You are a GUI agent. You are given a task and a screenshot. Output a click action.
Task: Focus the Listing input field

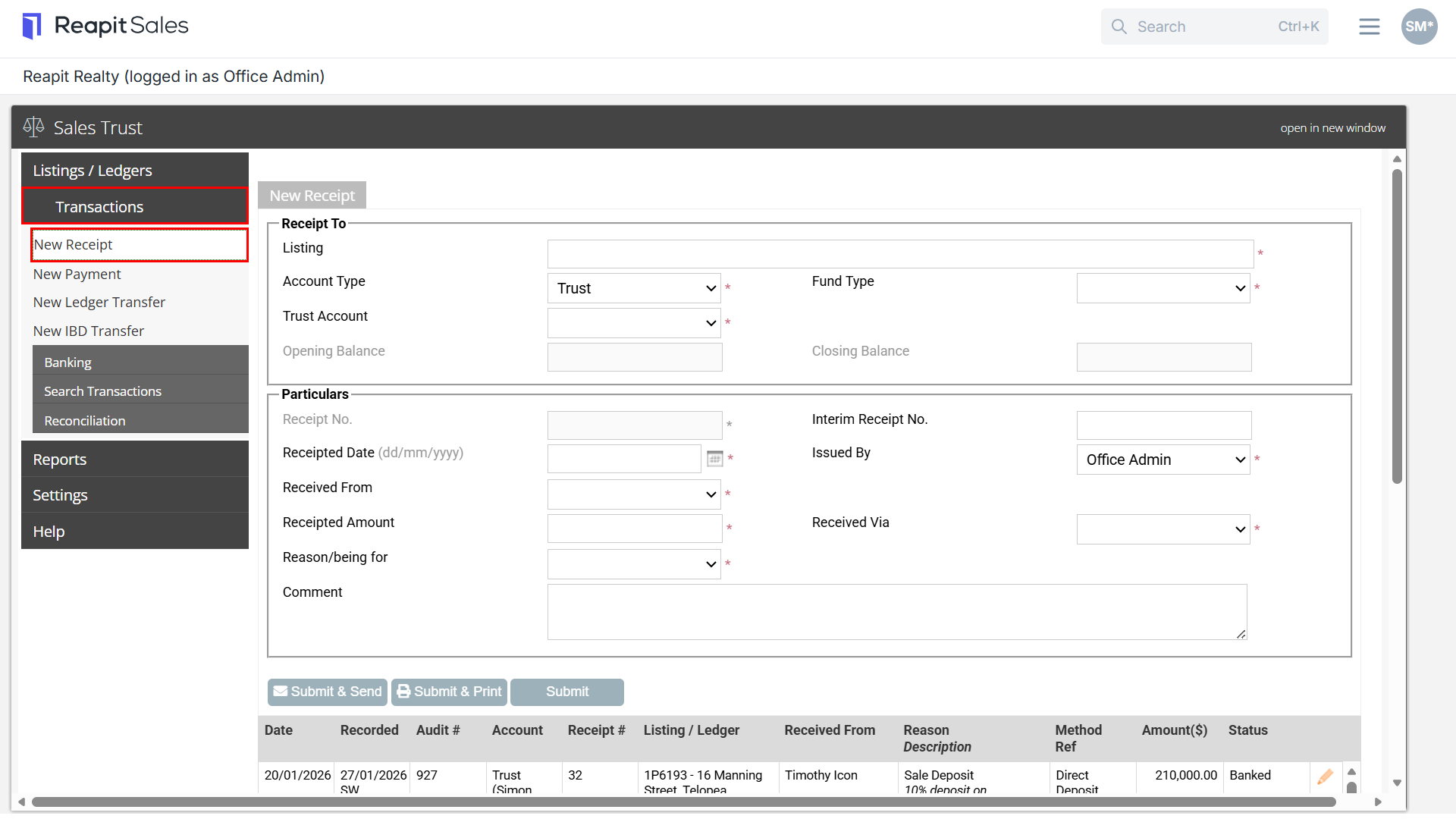click(900, 254)
